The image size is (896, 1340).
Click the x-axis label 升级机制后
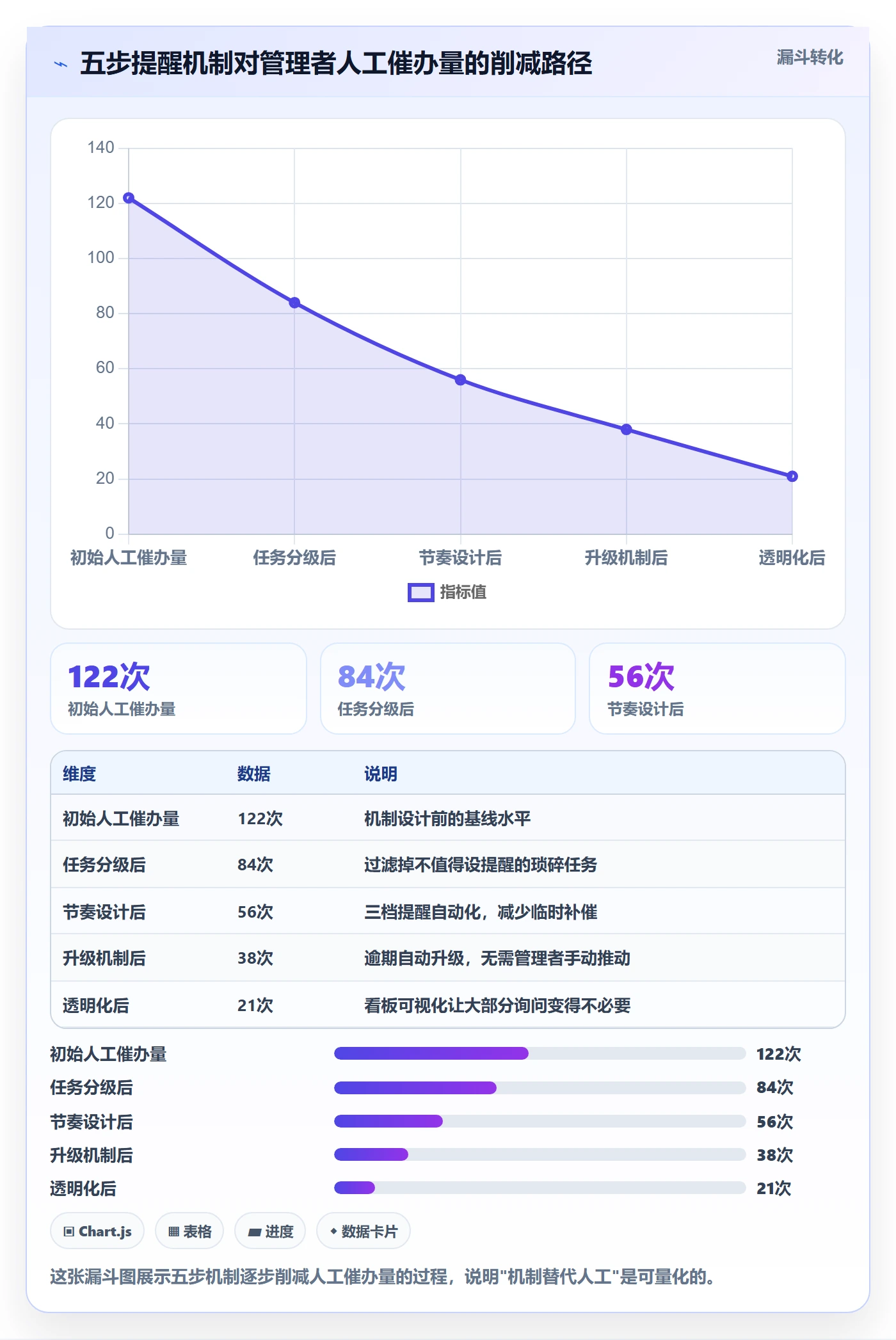[627, 558]
